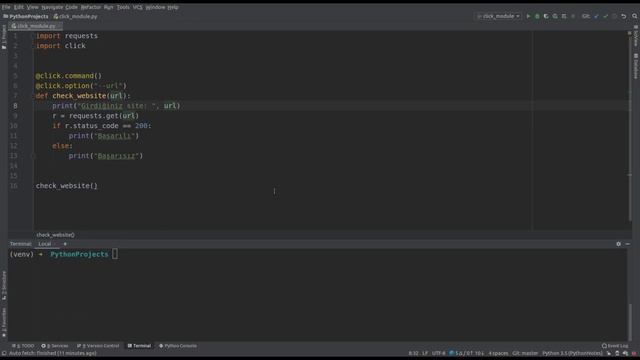Open the Tools menu
Viewport: 640px width, 360px height.
click(123, 7)
